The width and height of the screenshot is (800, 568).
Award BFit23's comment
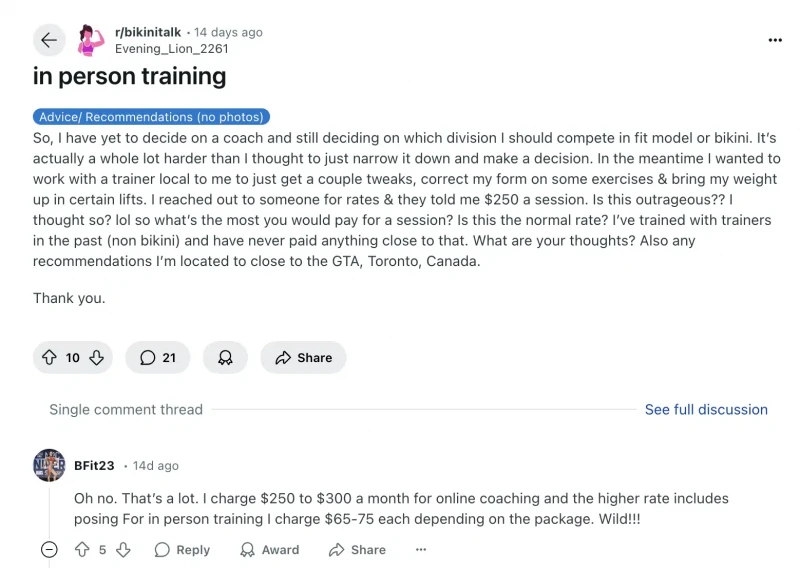click(269, 550)
